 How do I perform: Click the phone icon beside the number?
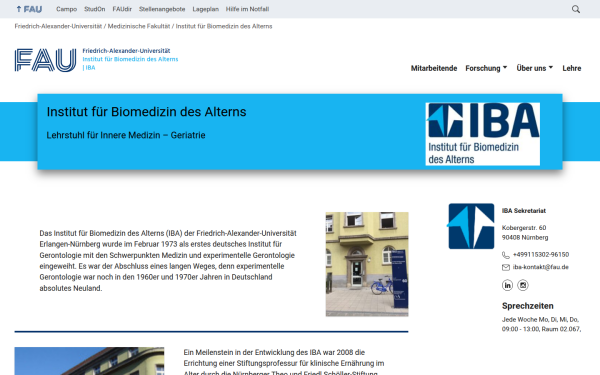(x=505, y=255)
